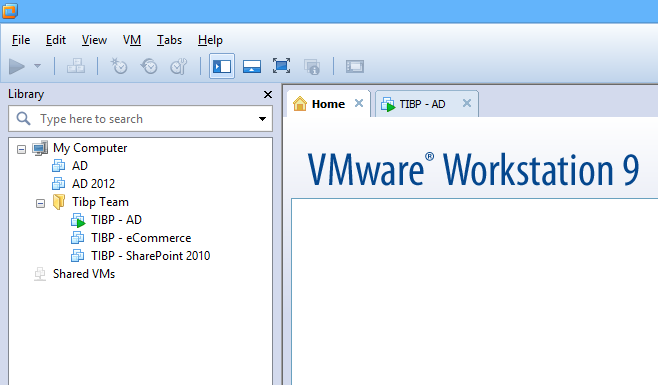Open the Help menu
The width and height of the screenshot is (658, 385).
[210, 40]
